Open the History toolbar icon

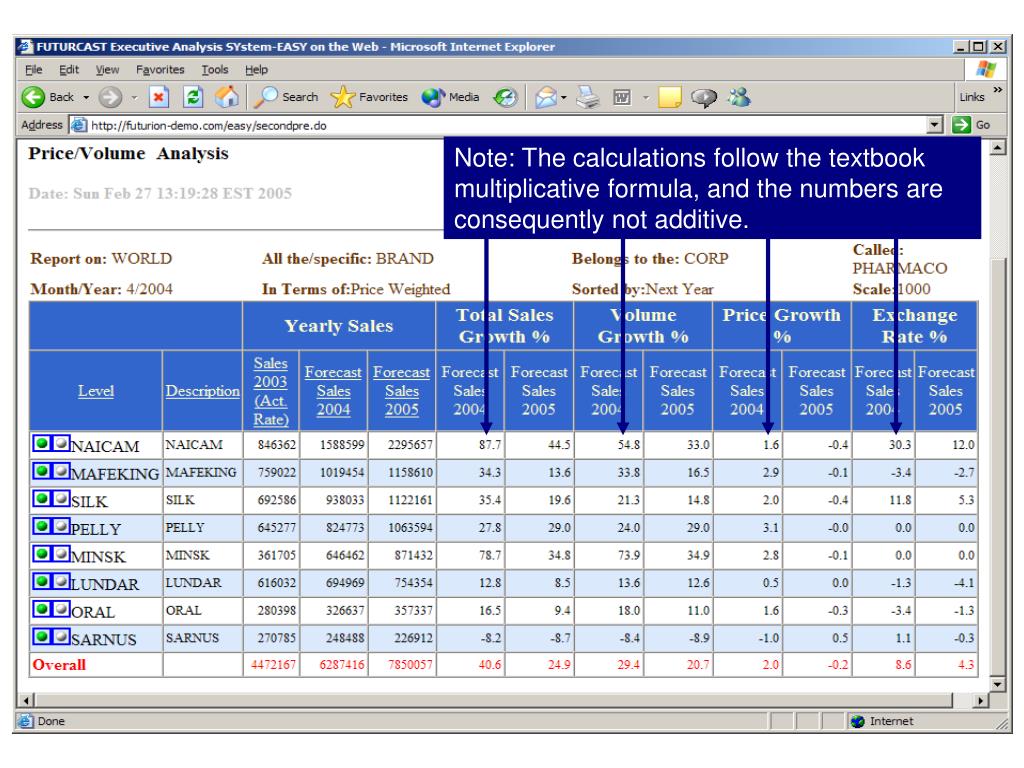pos(505,97)
